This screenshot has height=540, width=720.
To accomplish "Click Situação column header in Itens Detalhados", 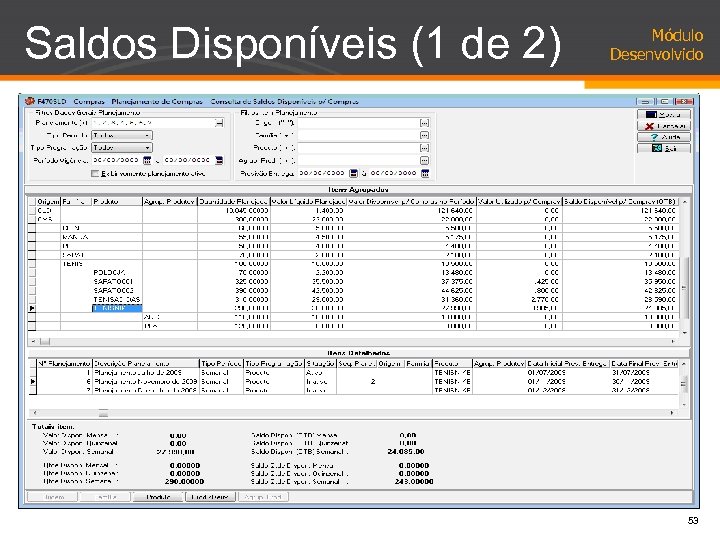I will [320, 364].
